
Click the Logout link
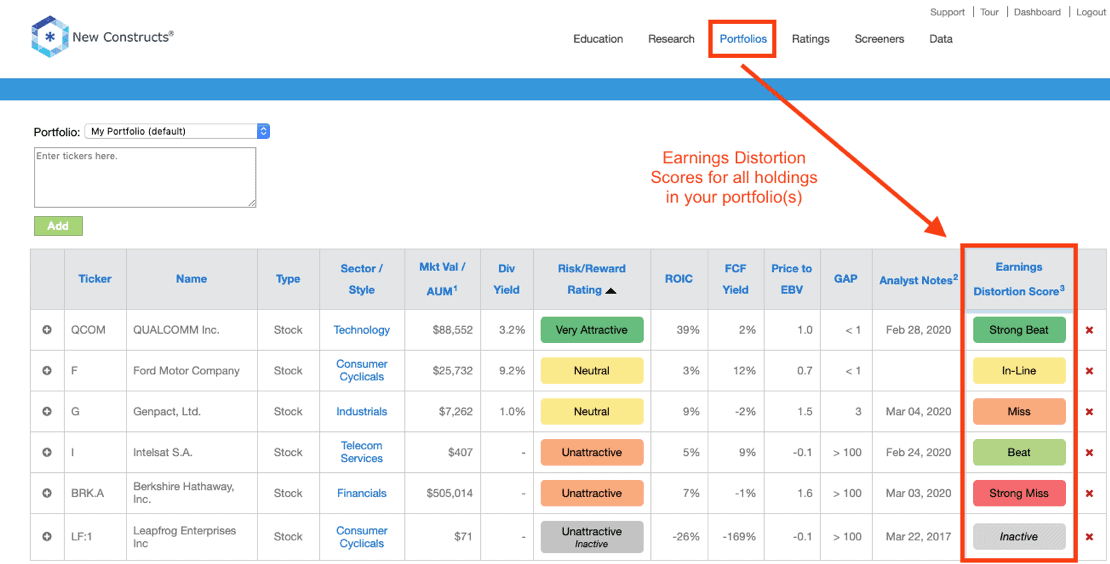(1091, 12)
